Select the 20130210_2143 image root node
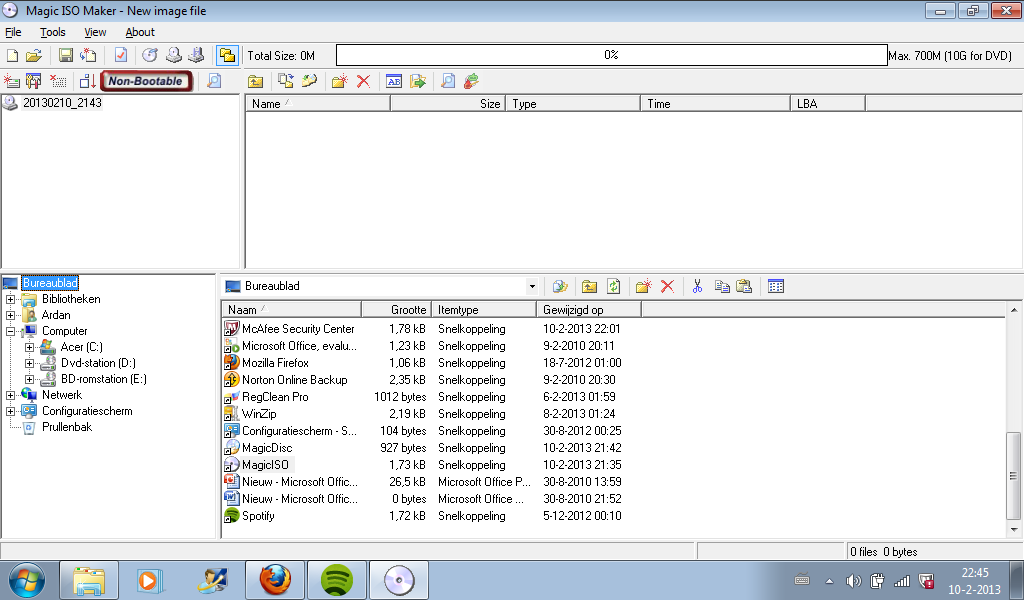 coord(62,103)
